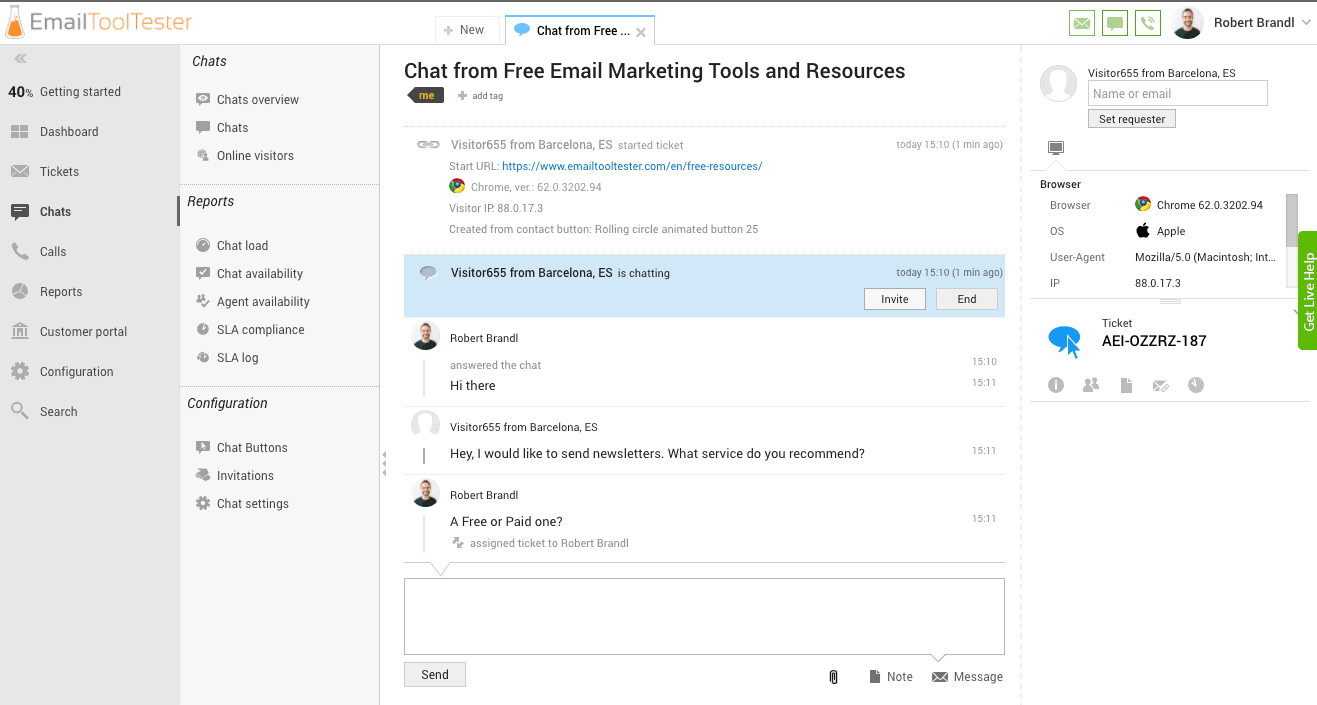This screenshot has height=705, width=1317.
Task: Click the Calls phone icon
Action: click(20, 252)
